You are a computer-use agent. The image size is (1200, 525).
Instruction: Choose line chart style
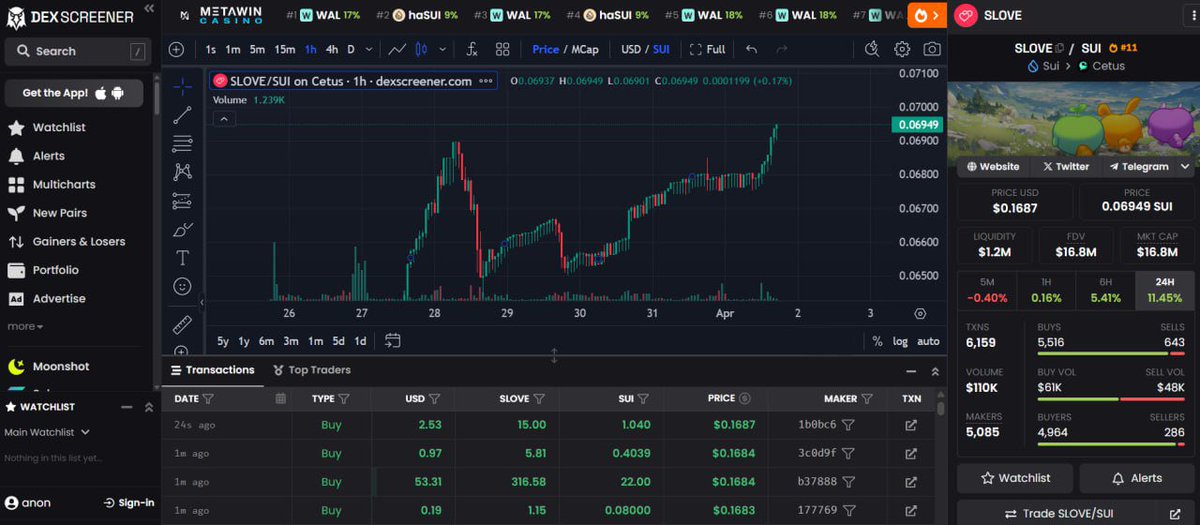tap(398, 49)
